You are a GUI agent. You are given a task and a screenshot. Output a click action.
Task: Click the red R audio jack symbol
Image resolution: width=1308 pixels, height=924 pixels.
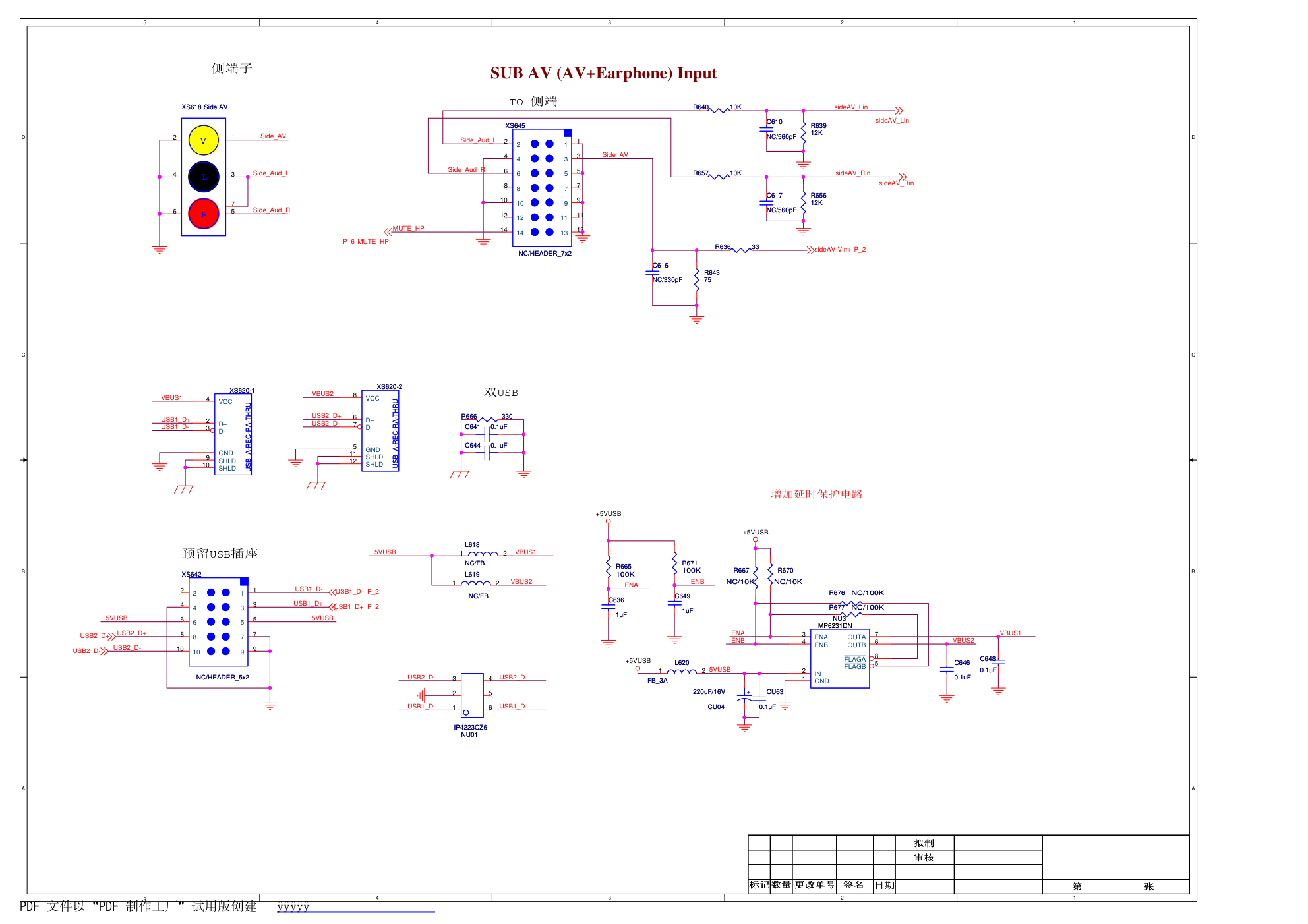click(x=204, y=214)
